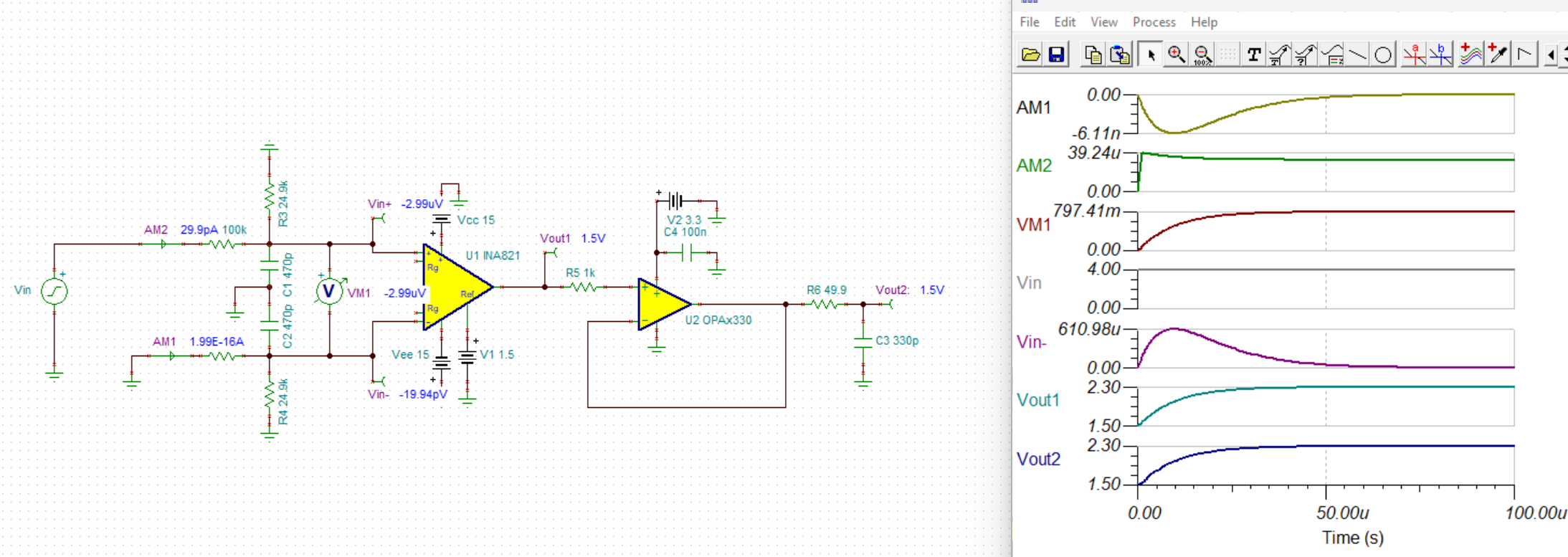
Task: Click the -6.11n axis value
Action: (x=1096, y=133)
